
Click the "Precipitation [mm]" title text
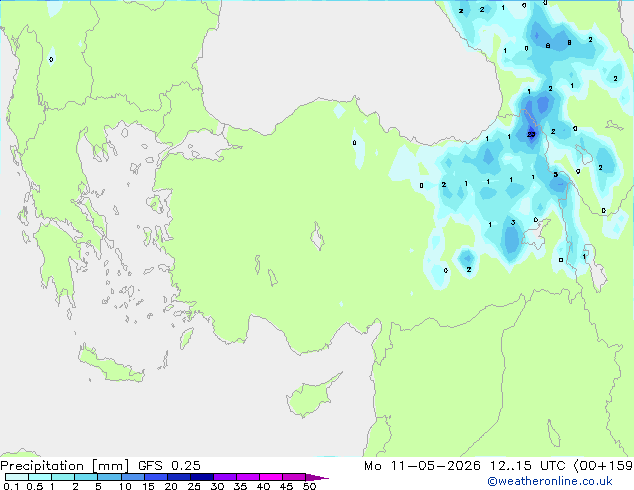[64, 466]
